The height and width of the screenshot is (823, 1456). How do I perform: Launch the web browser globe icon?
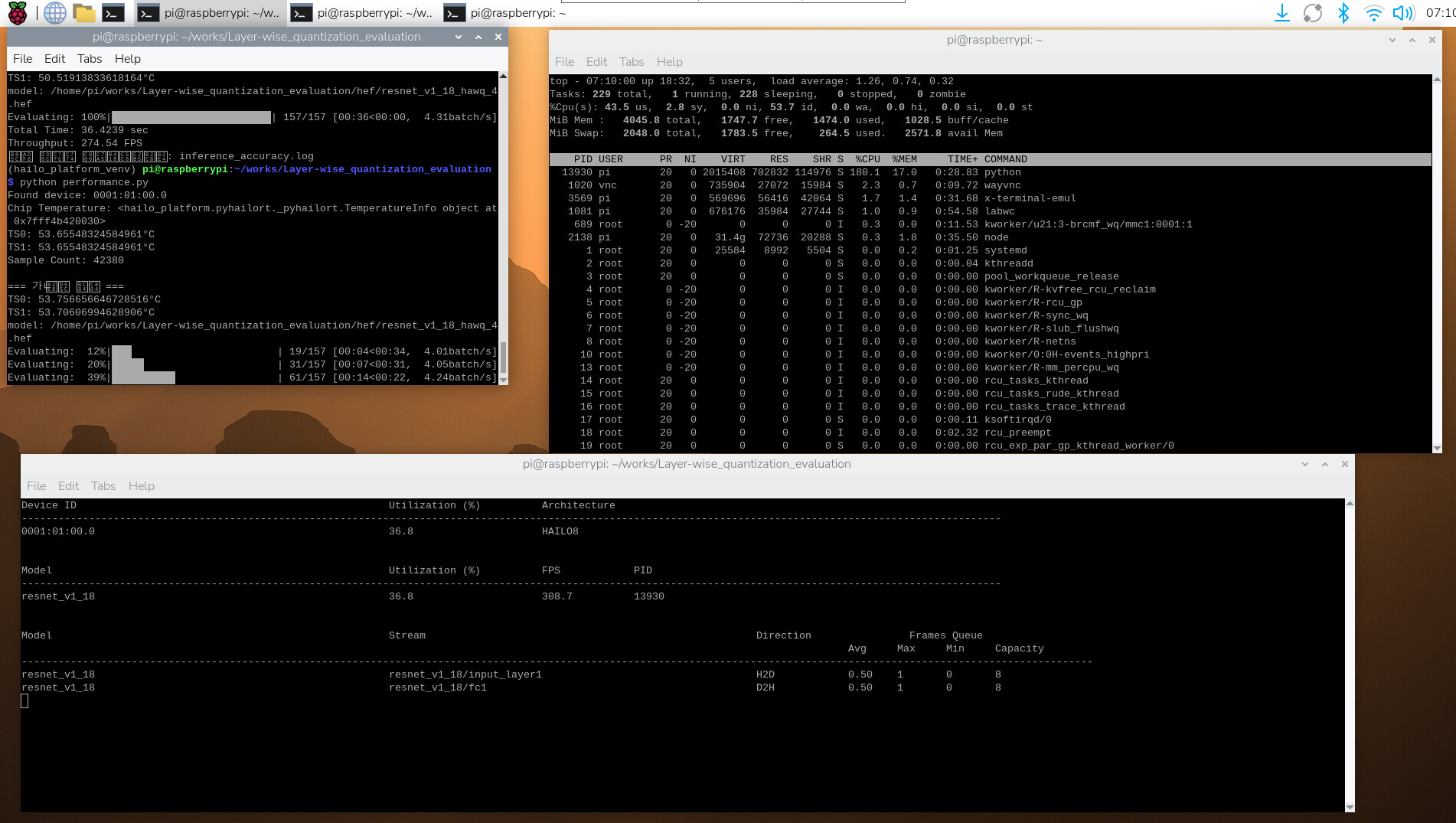coord(54,13)
